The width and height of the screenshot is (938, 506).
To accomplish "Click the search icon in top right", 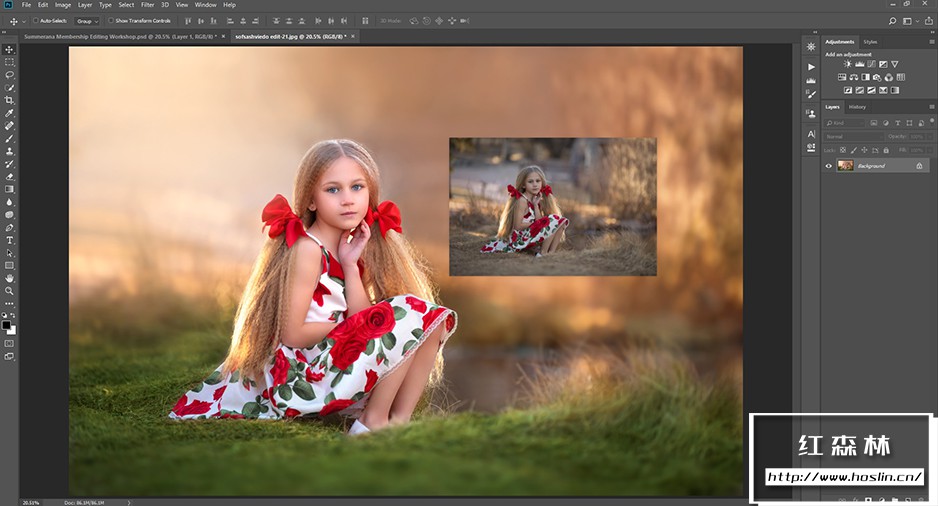I will point(893,20).
